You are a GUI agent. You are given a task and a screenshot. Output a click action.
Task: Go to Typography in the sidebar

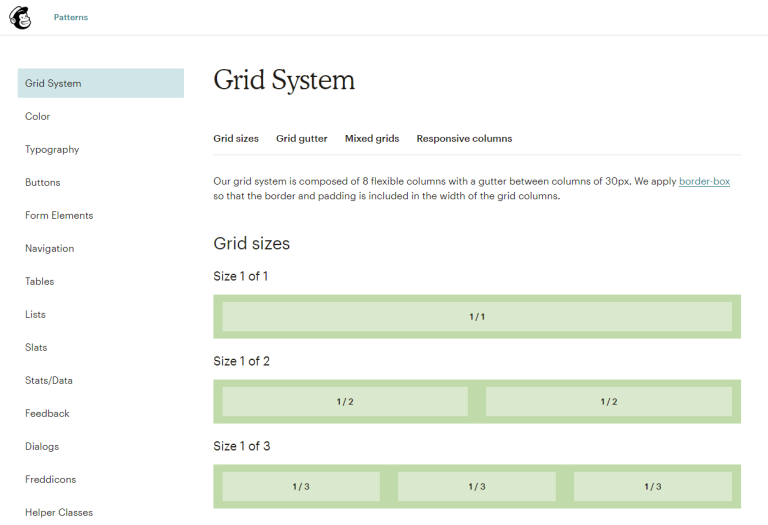coord(52,149)
